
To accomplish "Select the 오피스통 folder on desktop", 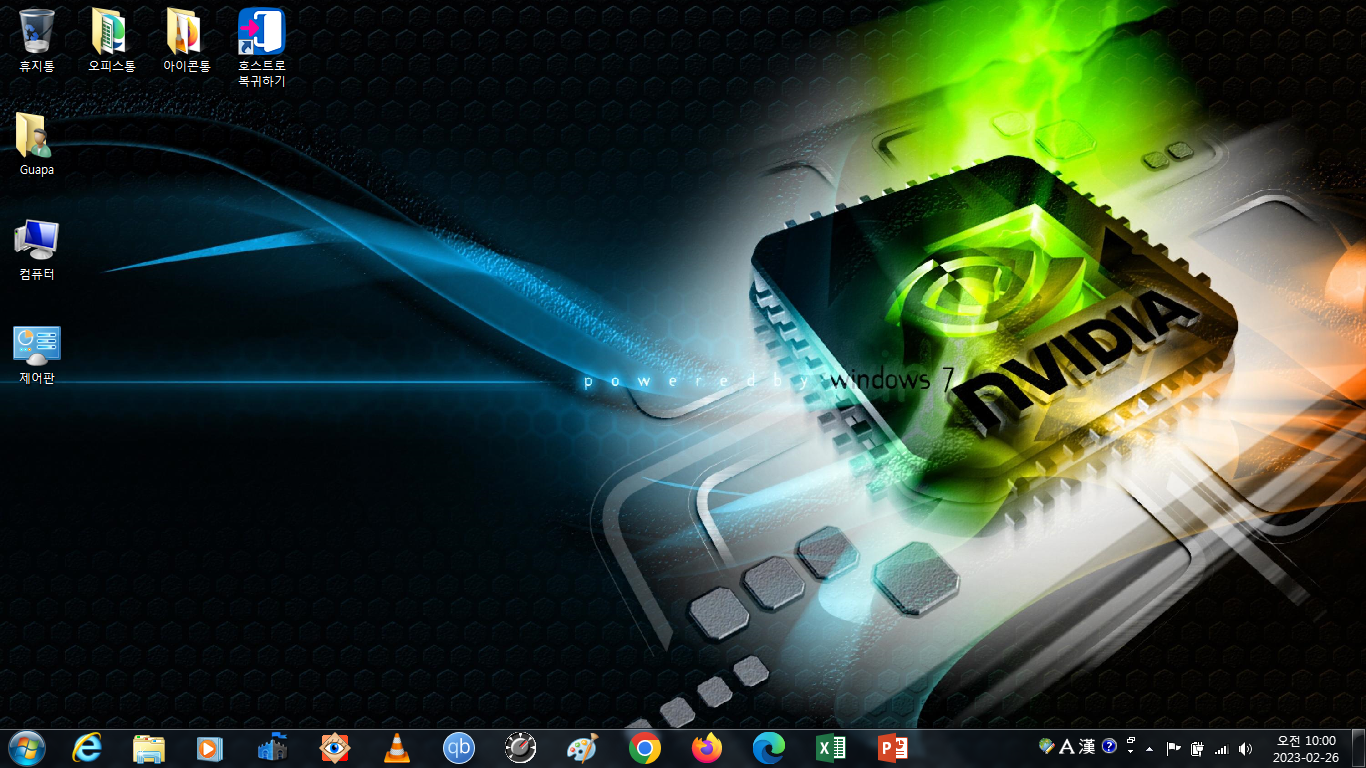I will point(111,40).
